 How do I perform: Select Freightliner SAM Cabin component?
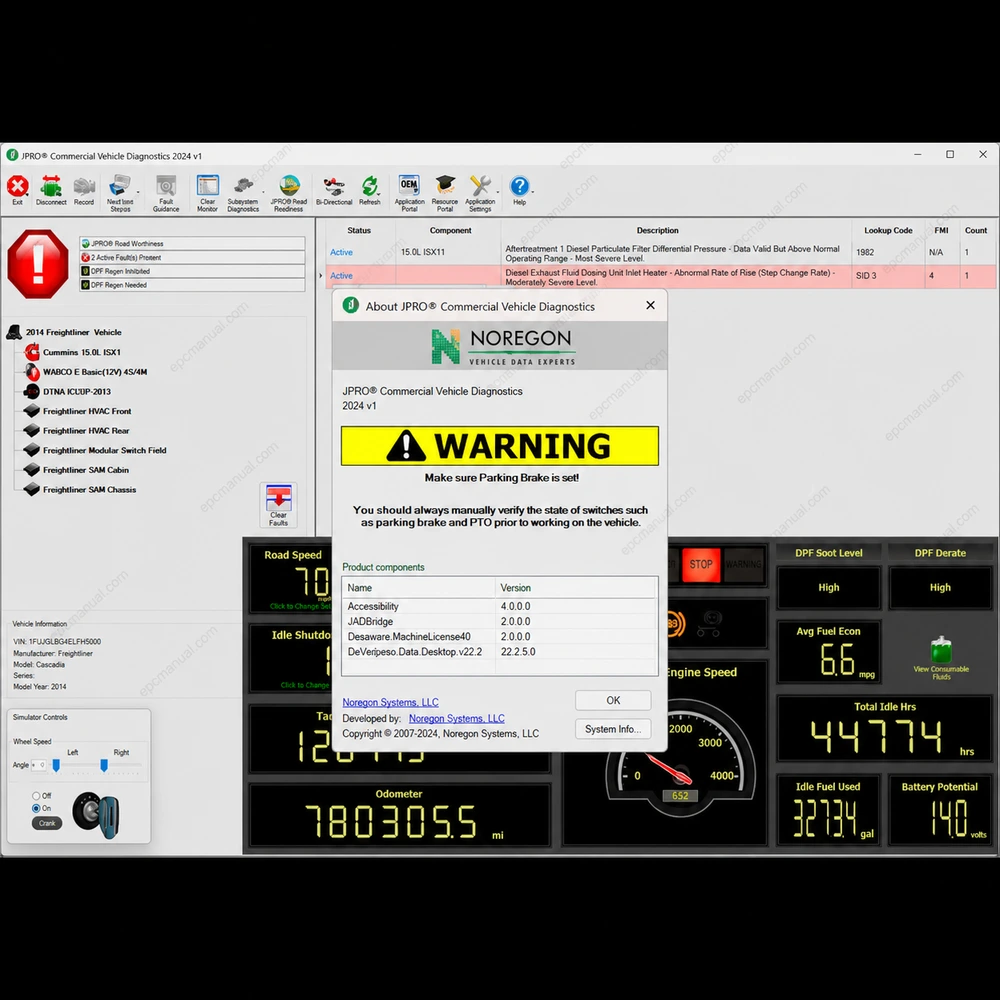coord(85,470)
